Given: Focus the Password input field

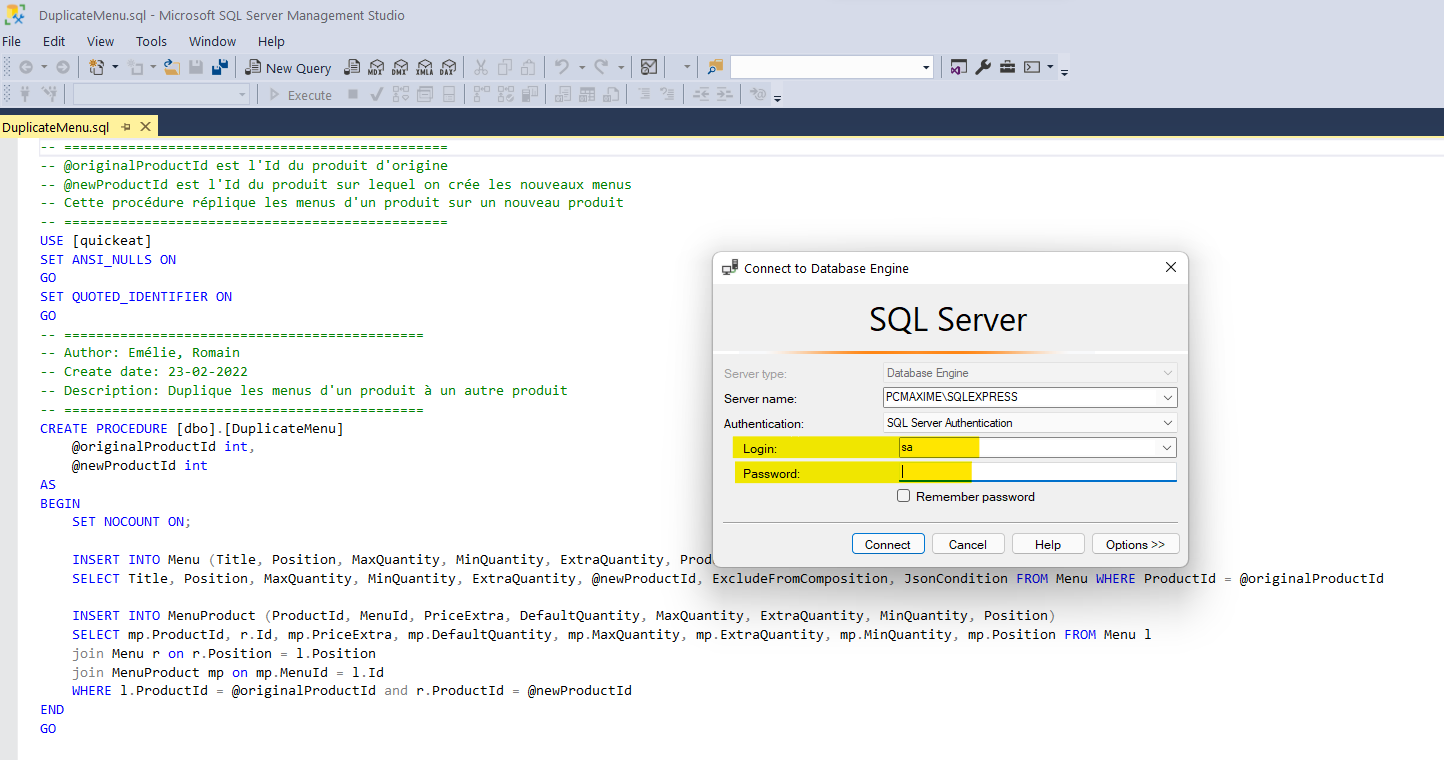Looking at the screenshot, I should click(x=1038, y=472).
